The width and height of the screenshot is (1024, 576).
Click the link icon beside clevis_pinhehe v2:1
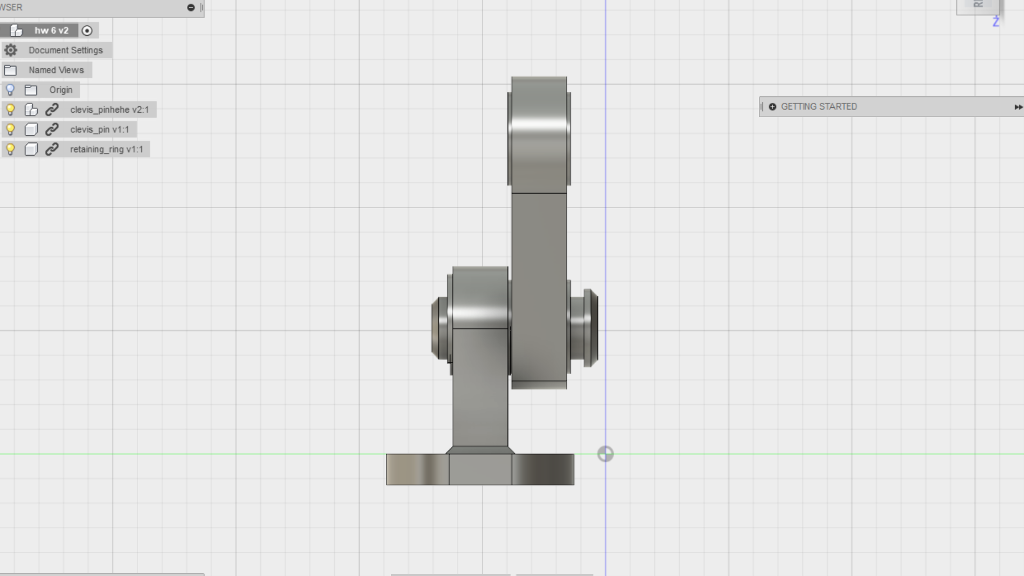(x=52, y=109)
